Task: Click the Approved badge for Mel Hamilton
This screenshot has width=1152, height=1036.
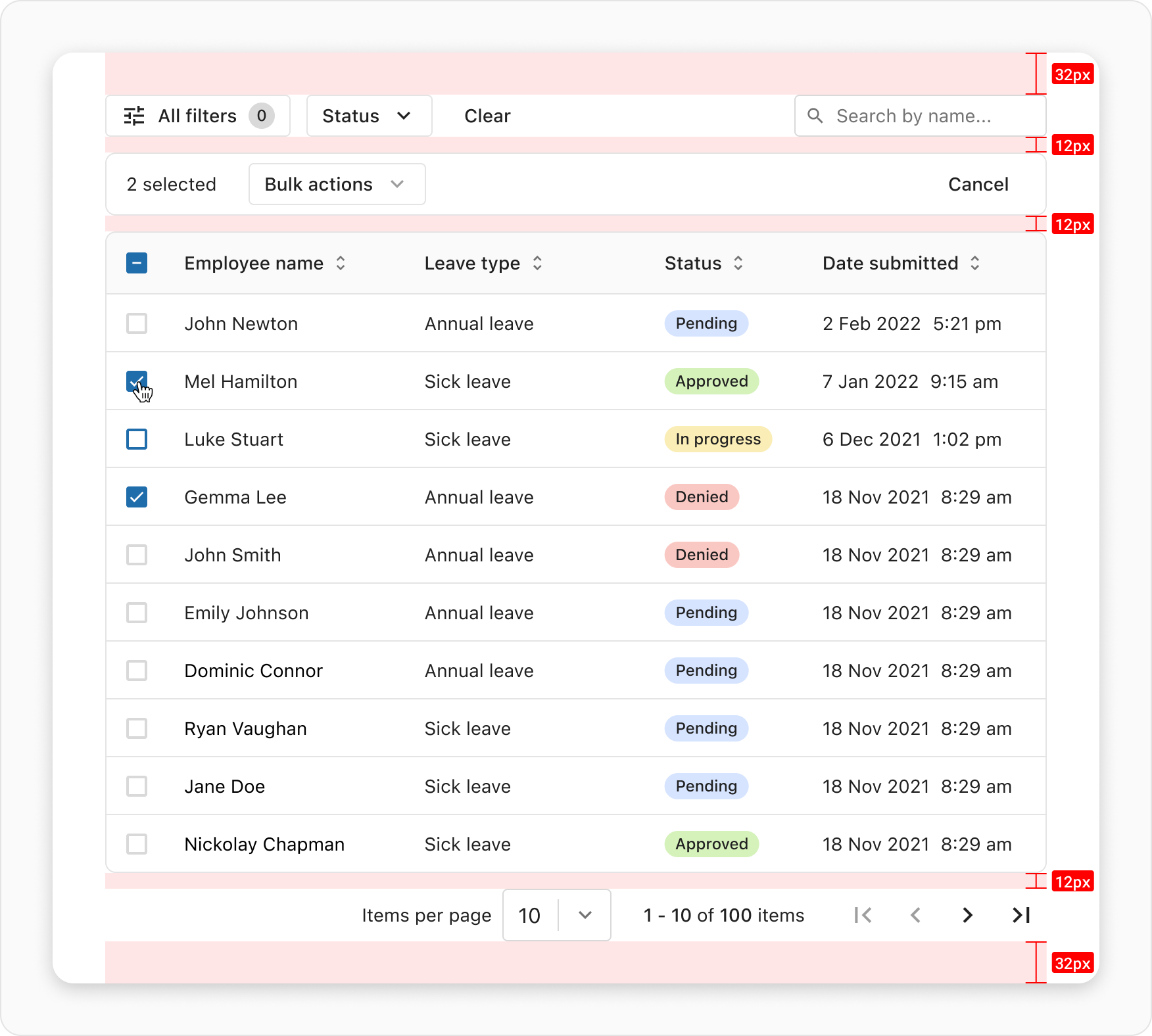Action: coord(711,381)
